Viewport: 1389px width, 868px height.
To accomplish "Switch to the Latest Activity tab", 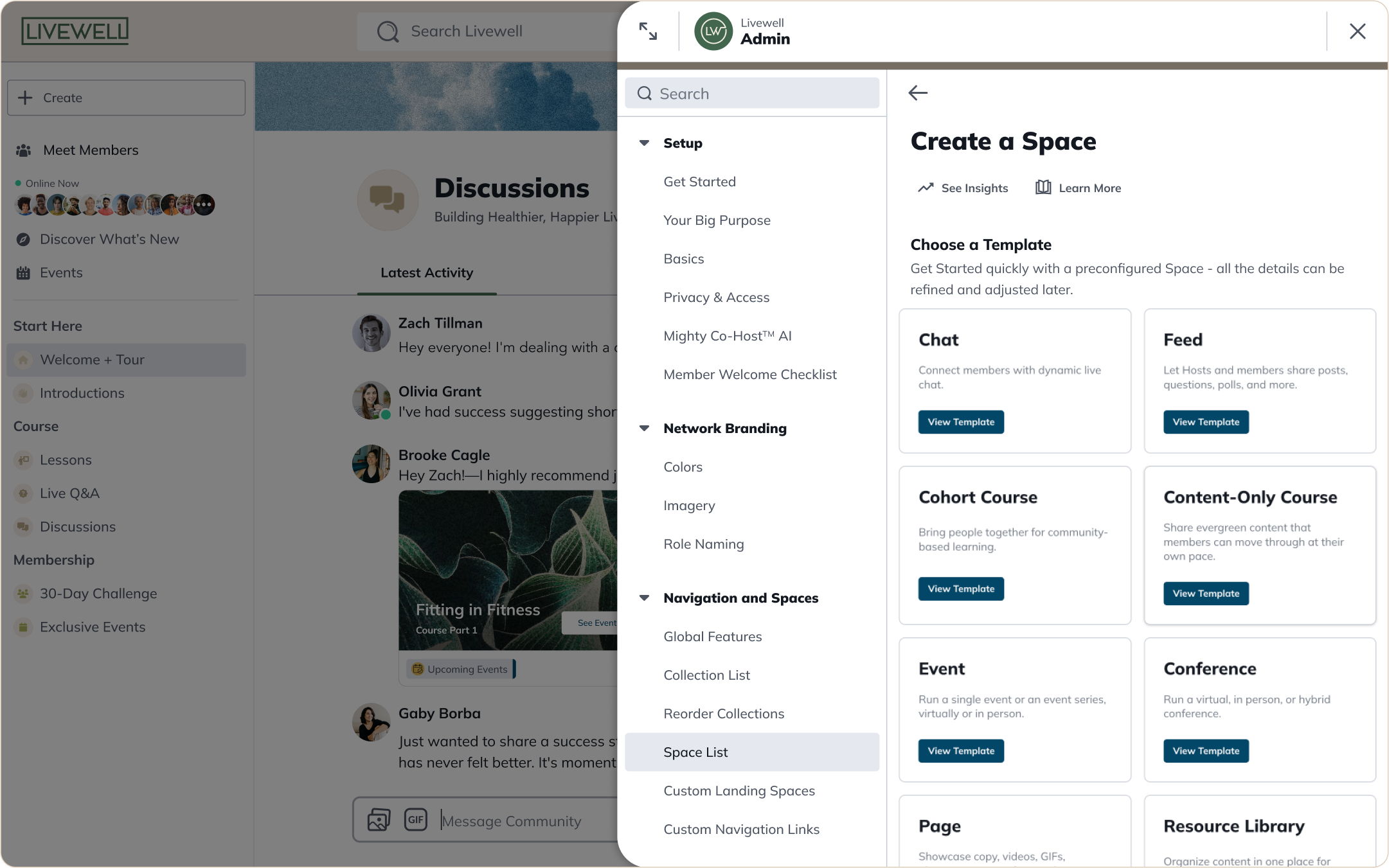I will tap(427, 272).
